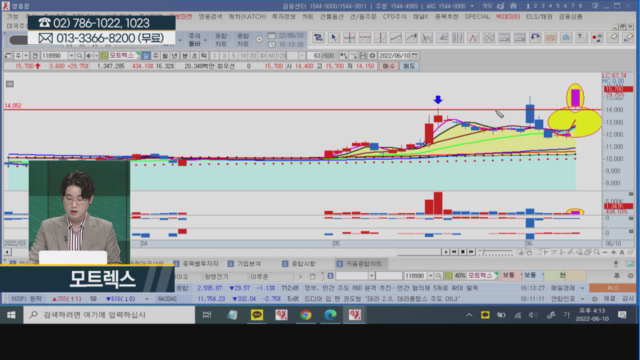This screenshot has height=360, width=640.
Task: Expand the 연합인포 news source dropdown
Action: coord(582,299)
